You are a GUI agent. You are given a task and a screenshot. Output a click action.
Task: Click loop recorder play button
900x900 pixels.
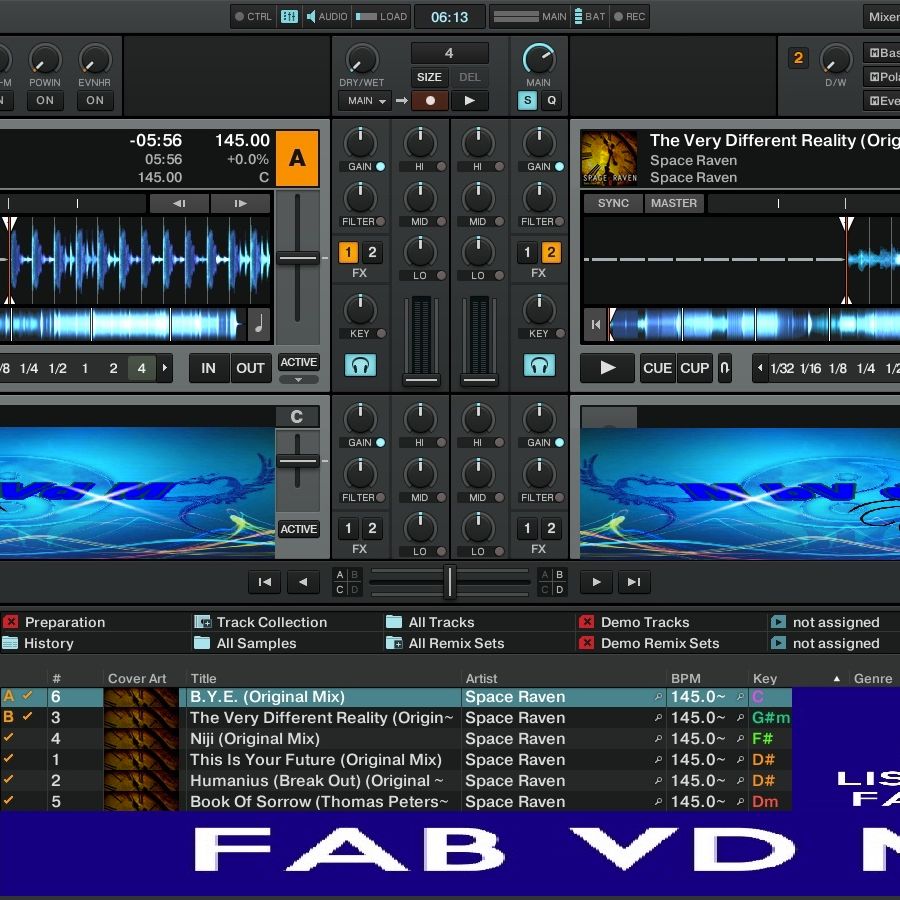[x=470, y=100]
